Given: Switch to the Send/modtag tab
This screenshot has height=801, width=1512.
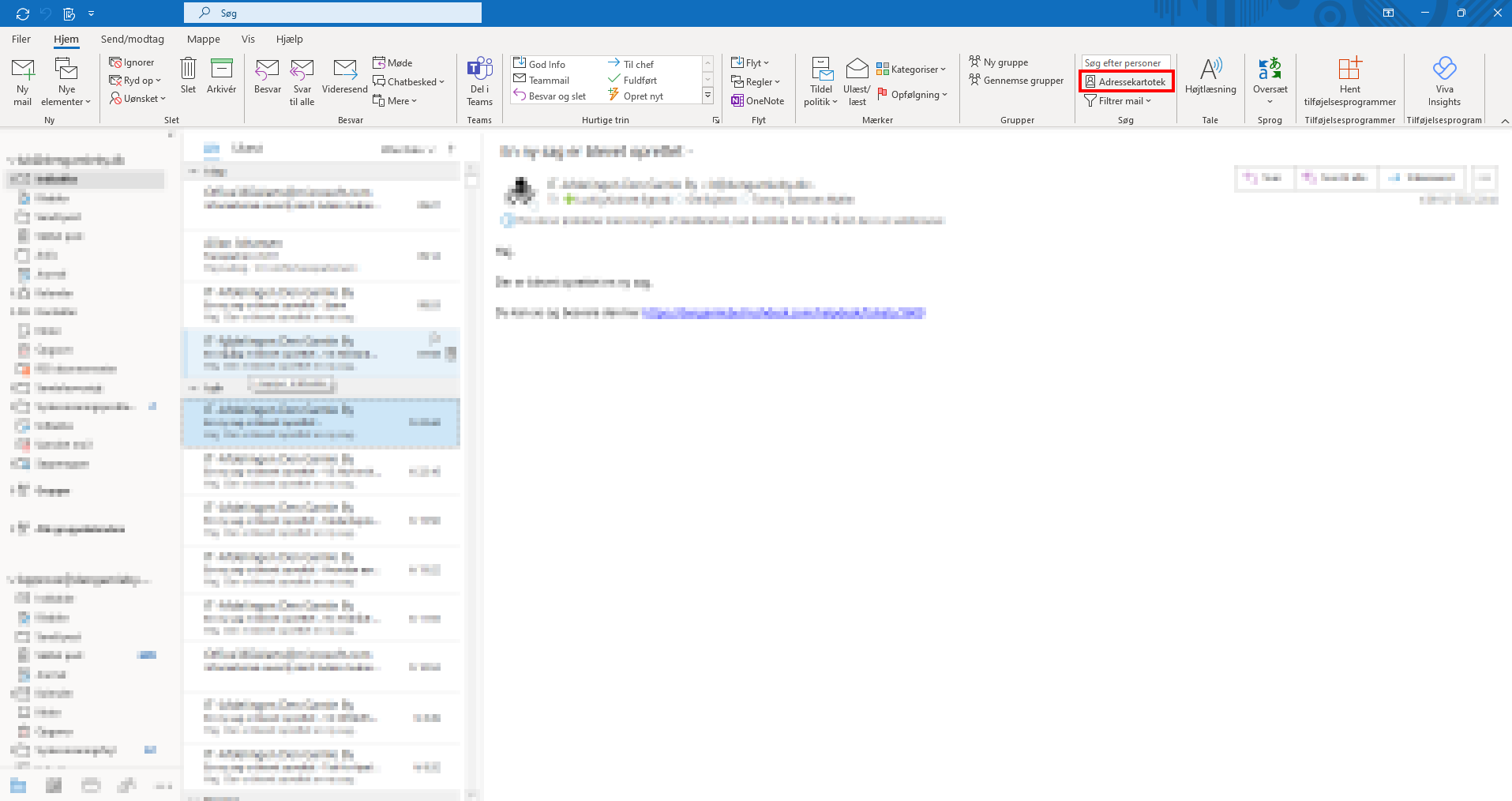Looking at the screenshot, I should coord(133,39).
